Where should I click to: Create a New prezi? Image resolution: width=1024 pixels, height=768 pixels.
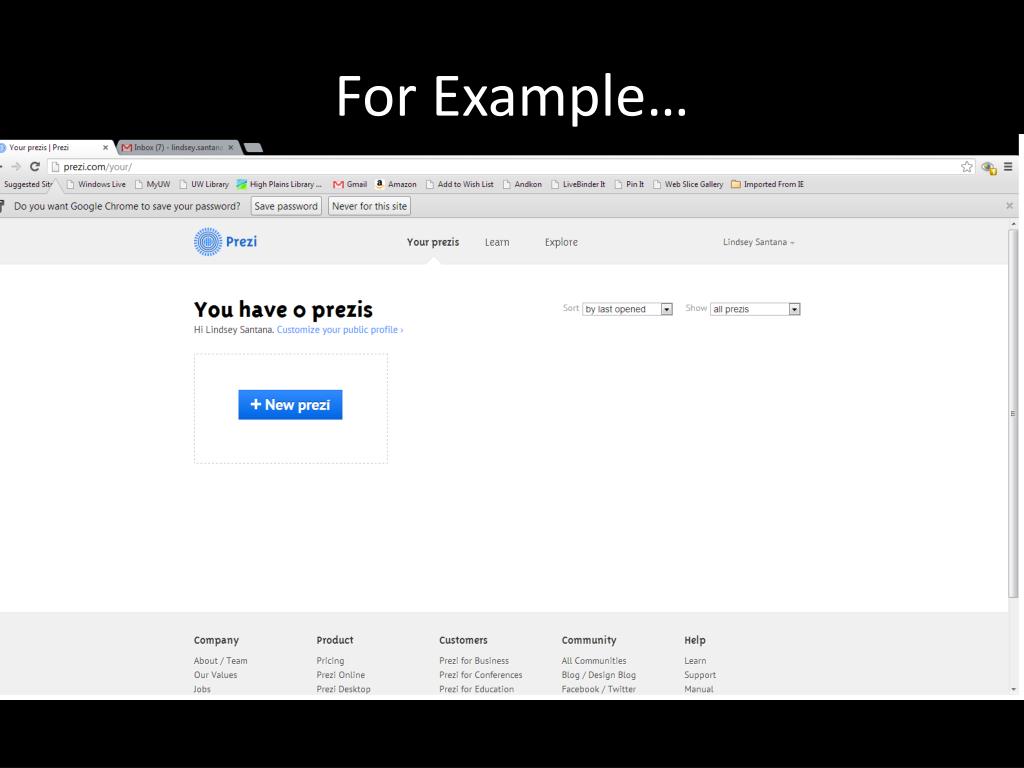coord(290,405)
